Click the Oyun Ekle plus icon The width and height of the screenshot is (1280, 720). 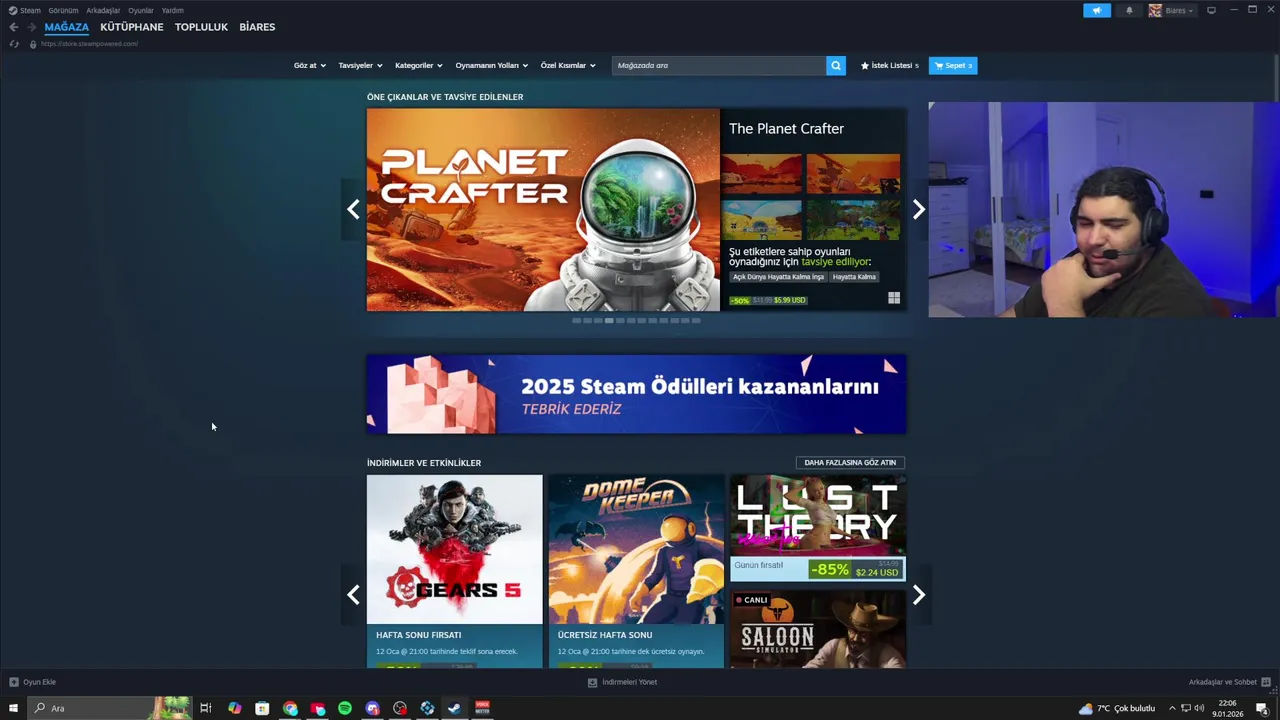click(14, 682)
